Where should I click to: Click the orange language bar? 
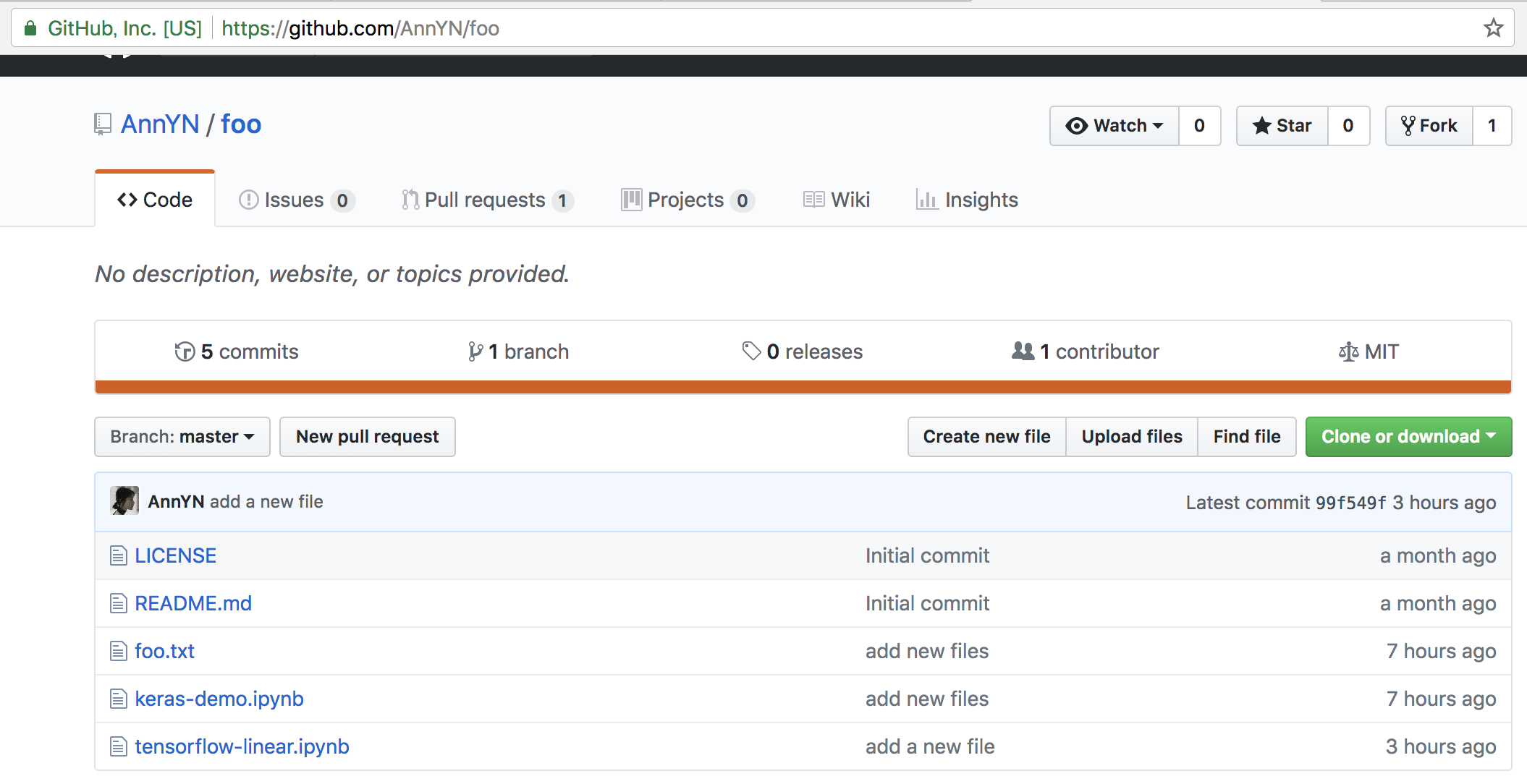point(803,387)
